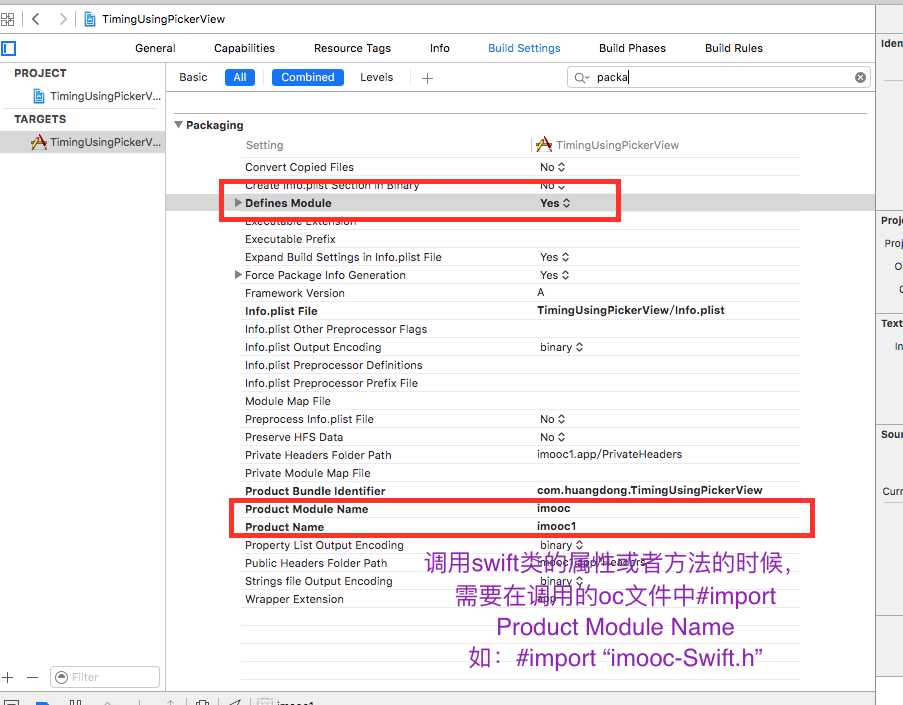
Task: Expand the Force Package Info Generation setting
Action: 238,275
